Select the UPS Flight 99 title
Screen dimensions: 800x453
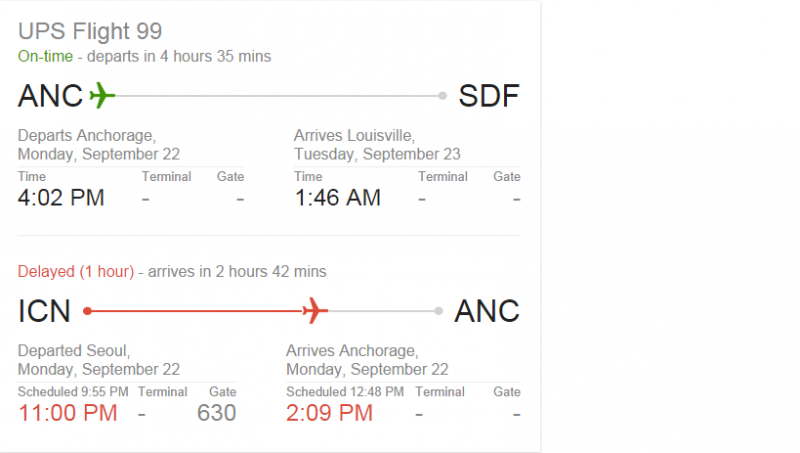90,31
